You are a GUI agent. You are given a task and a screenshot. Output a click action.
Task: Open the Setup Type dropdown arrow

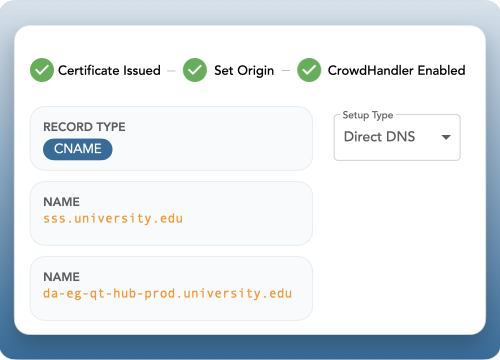(446, 137)
